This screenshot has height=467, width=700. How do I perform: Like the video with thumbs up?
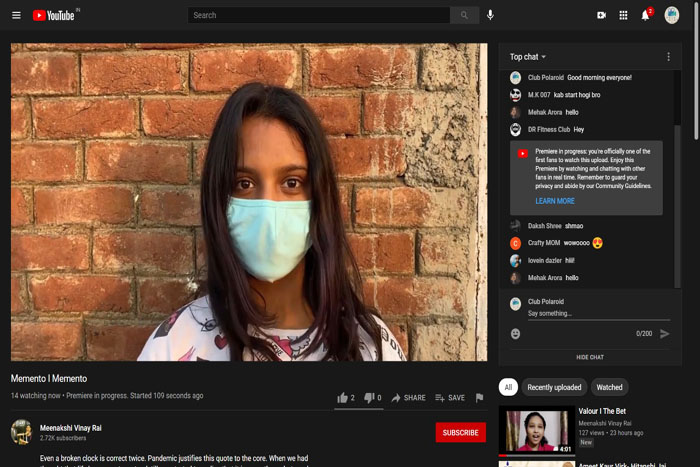click(x=346, y=397)
